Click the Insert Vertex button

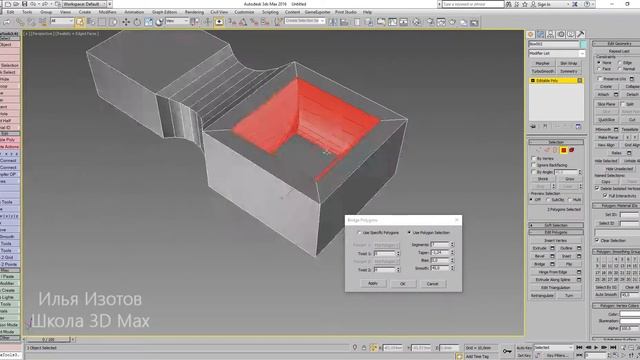click(556, 240)
